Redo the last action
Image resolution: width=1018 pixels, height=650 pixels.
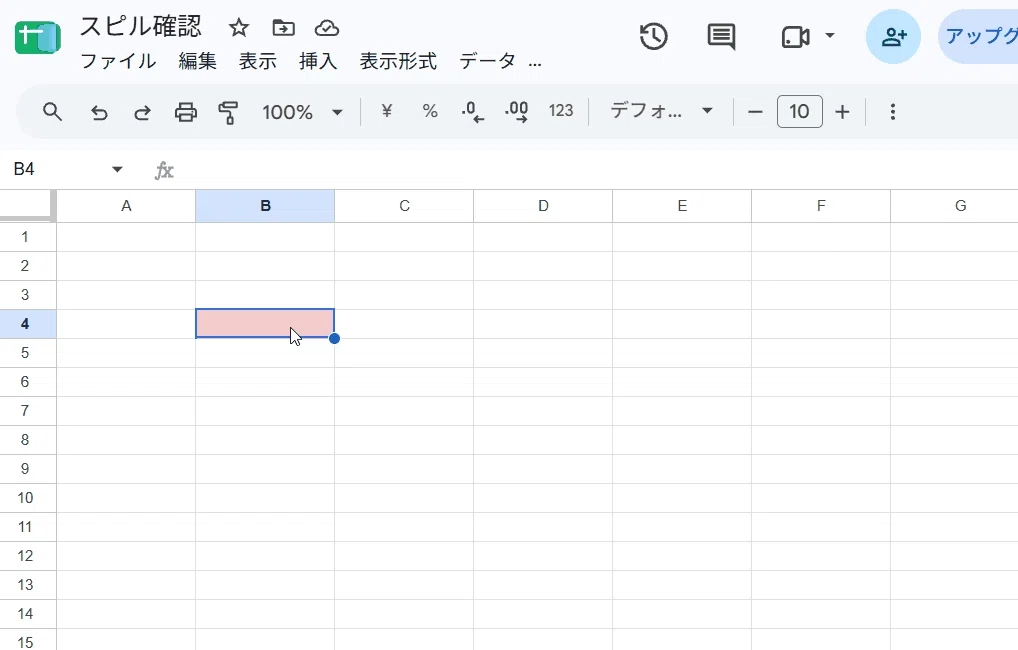pos(142,112)
